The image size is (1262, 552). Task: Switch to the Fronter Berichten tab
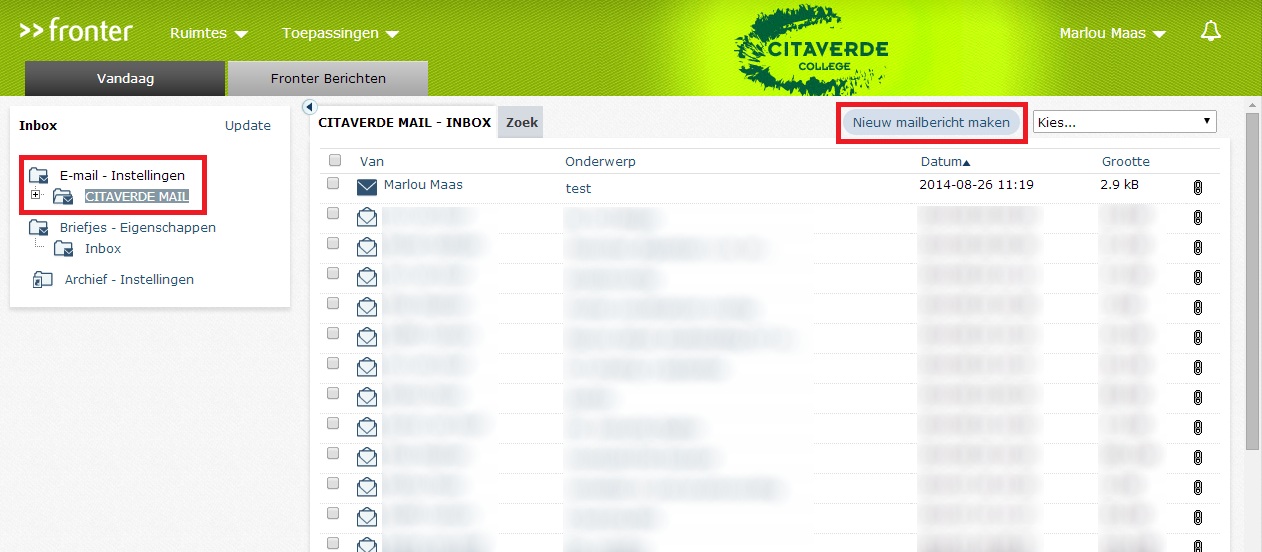pyautogui.click(x=328, y=78)
